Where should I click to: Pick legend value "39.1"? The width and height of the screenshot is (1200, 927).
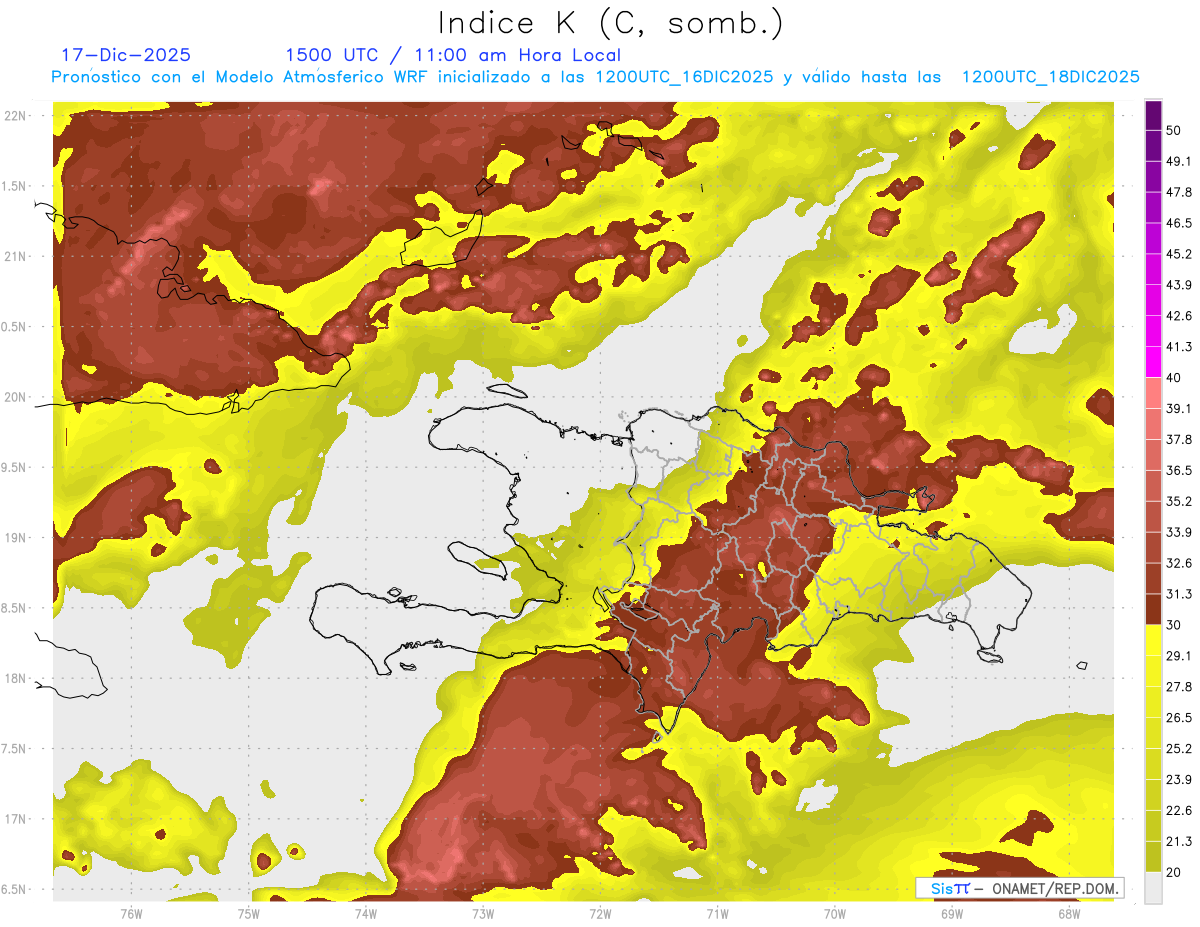point(1178,408)
